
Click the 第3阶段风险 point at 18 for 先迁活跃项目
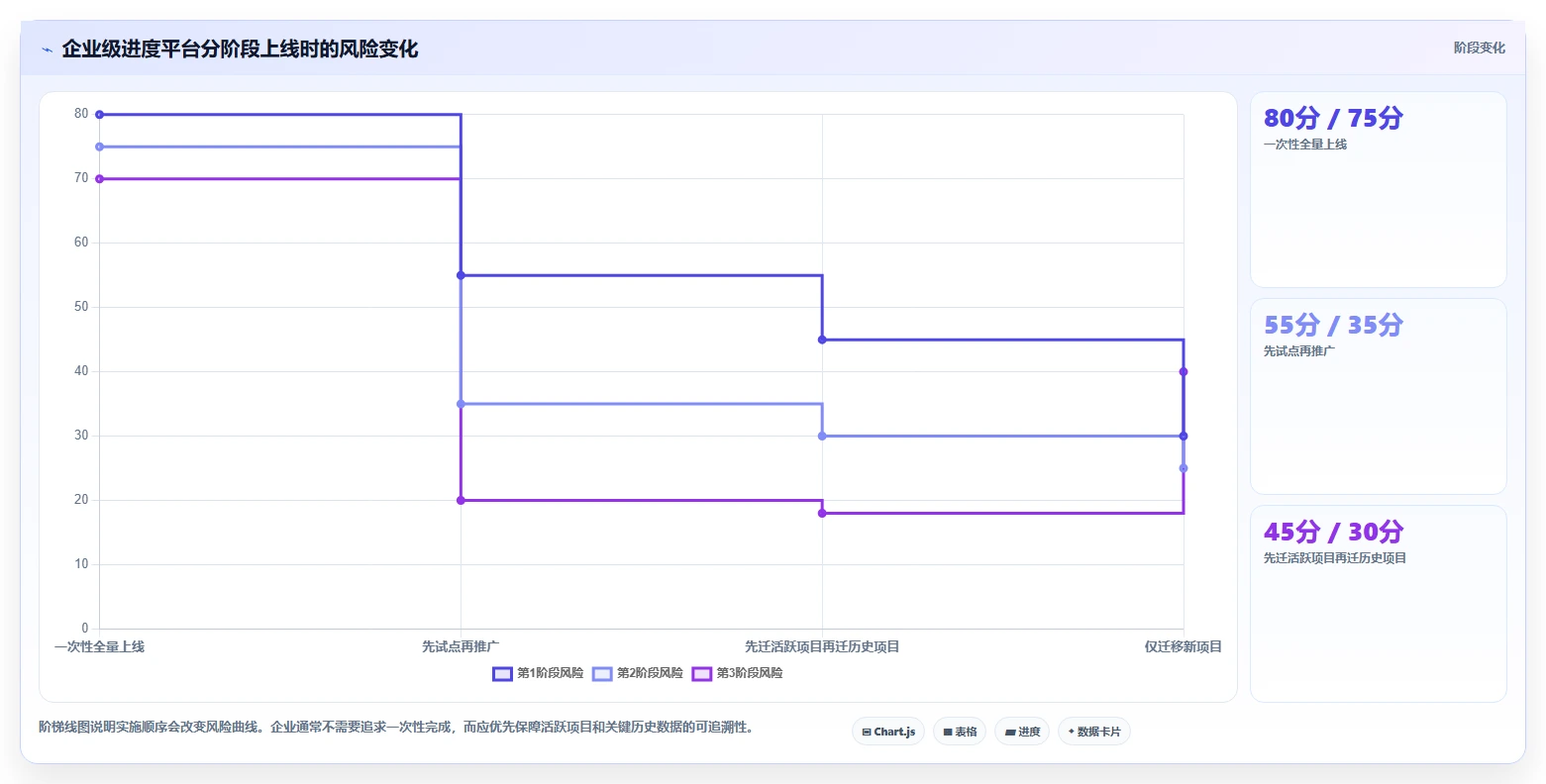pos(822,513)
